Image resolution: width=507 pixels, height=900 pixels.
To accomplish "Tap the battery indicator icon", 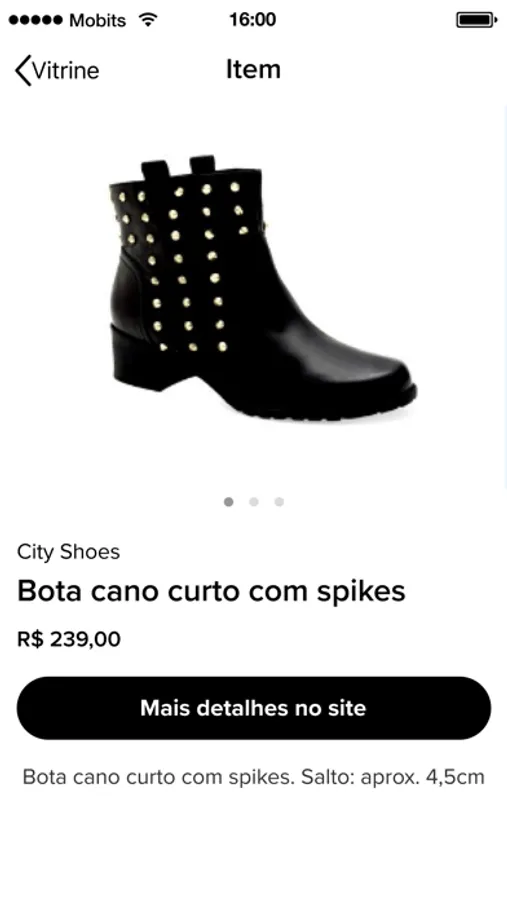I will (477, 20).
